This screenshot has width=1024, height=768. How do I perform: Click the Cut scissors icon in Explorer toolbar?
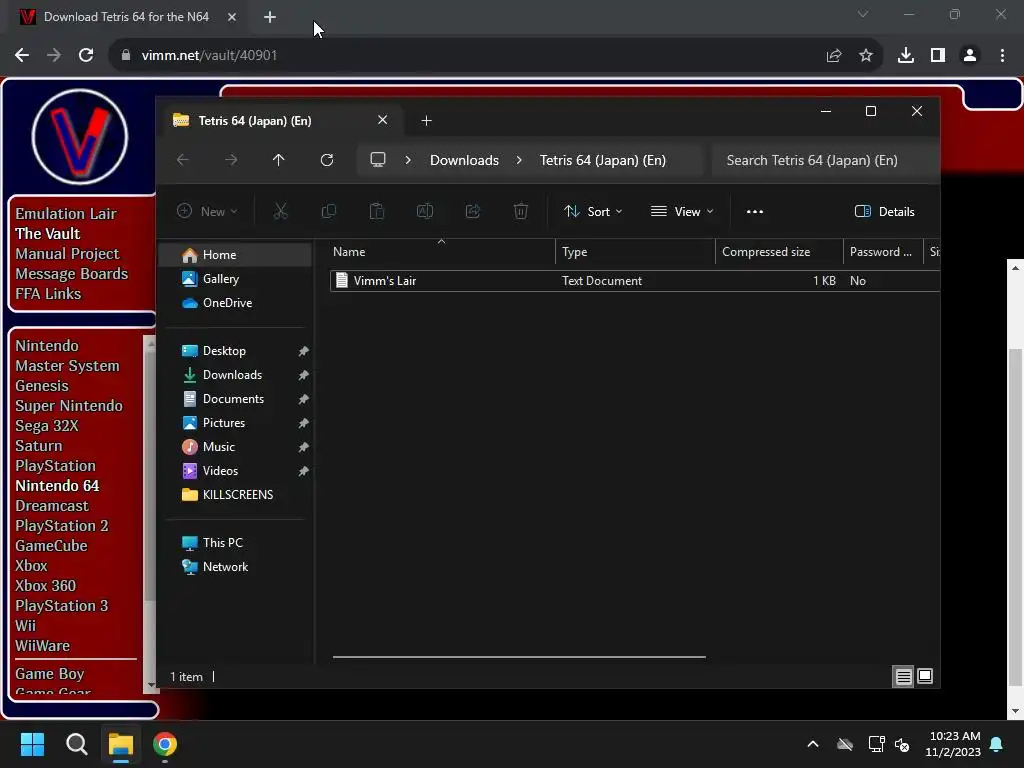[280, 211]
